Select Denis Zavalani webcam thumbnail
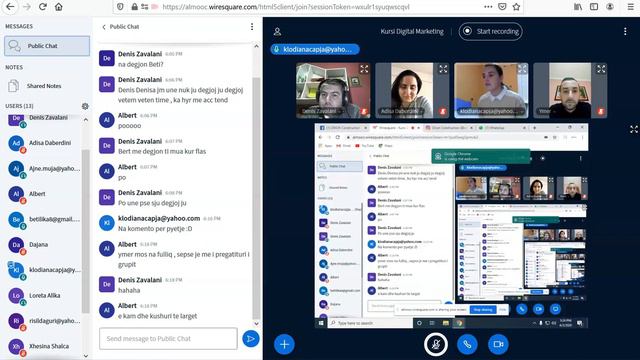This screenshot has height=360, width=640. click(333, 90)
